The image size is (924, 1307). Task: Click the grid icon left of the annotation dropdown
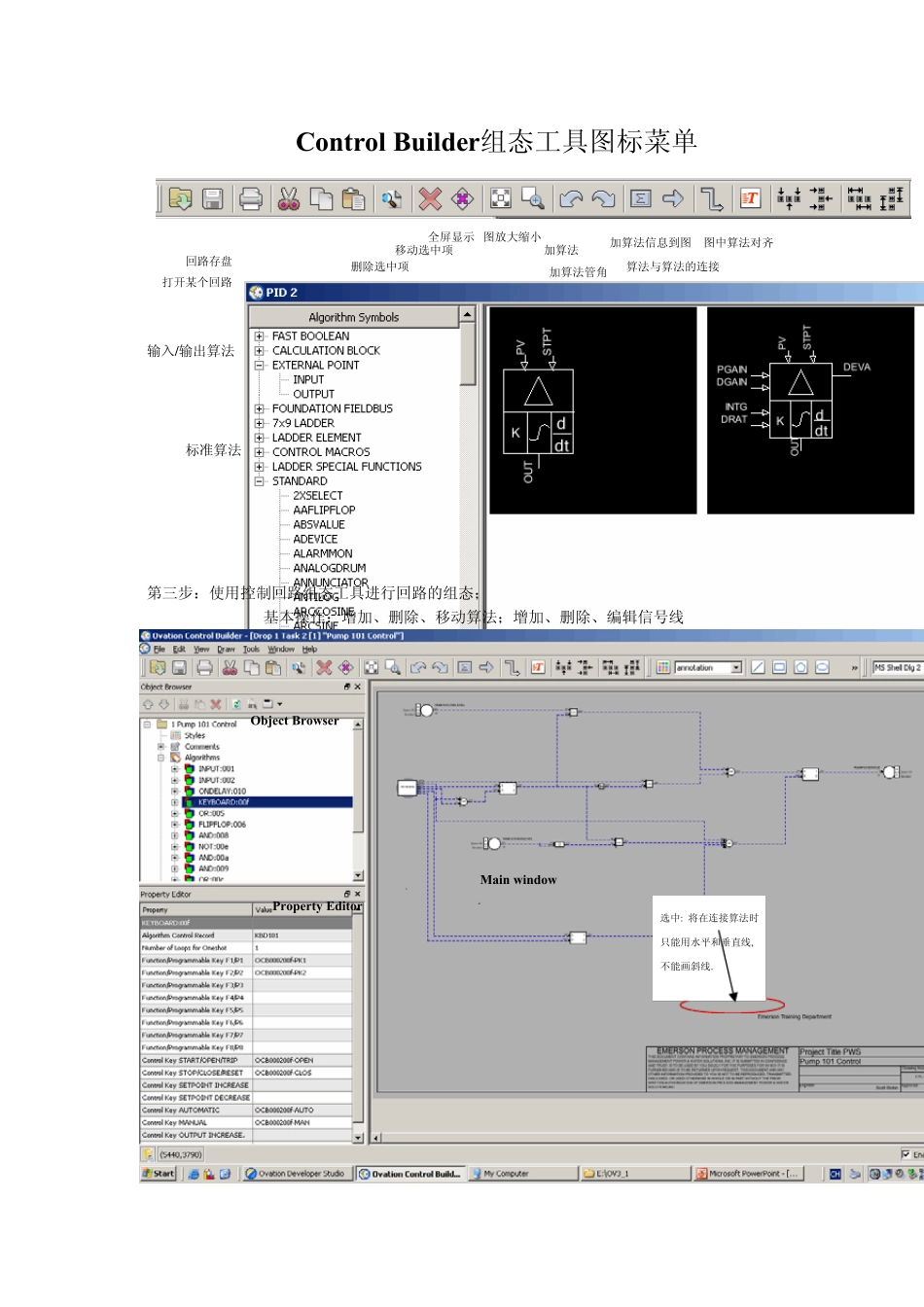coord(663,668)
